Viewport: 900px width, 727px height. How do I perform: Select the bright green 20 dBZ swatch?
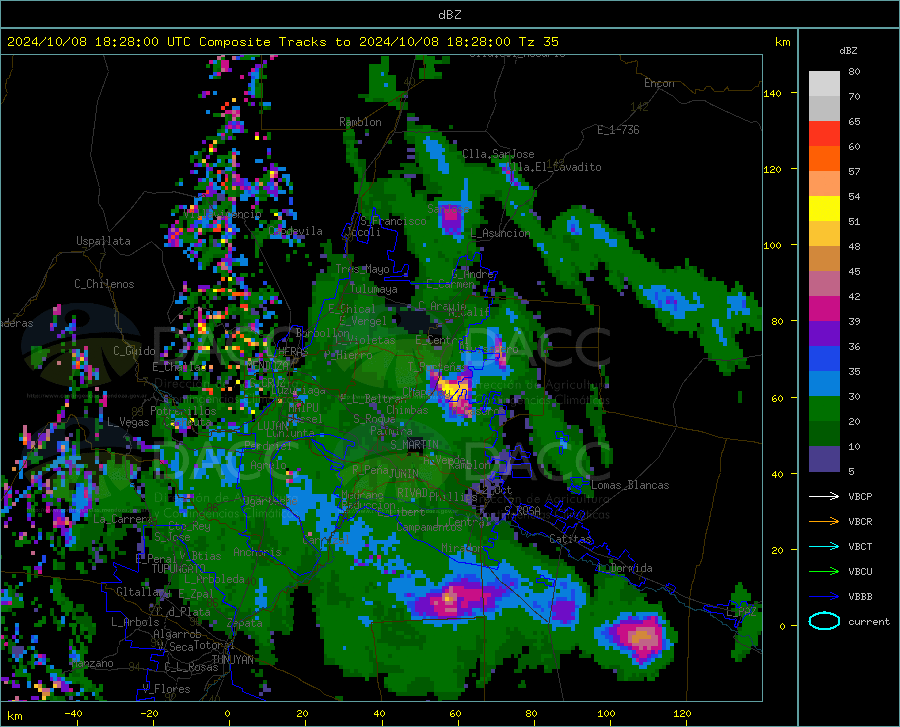pos(824,409)
